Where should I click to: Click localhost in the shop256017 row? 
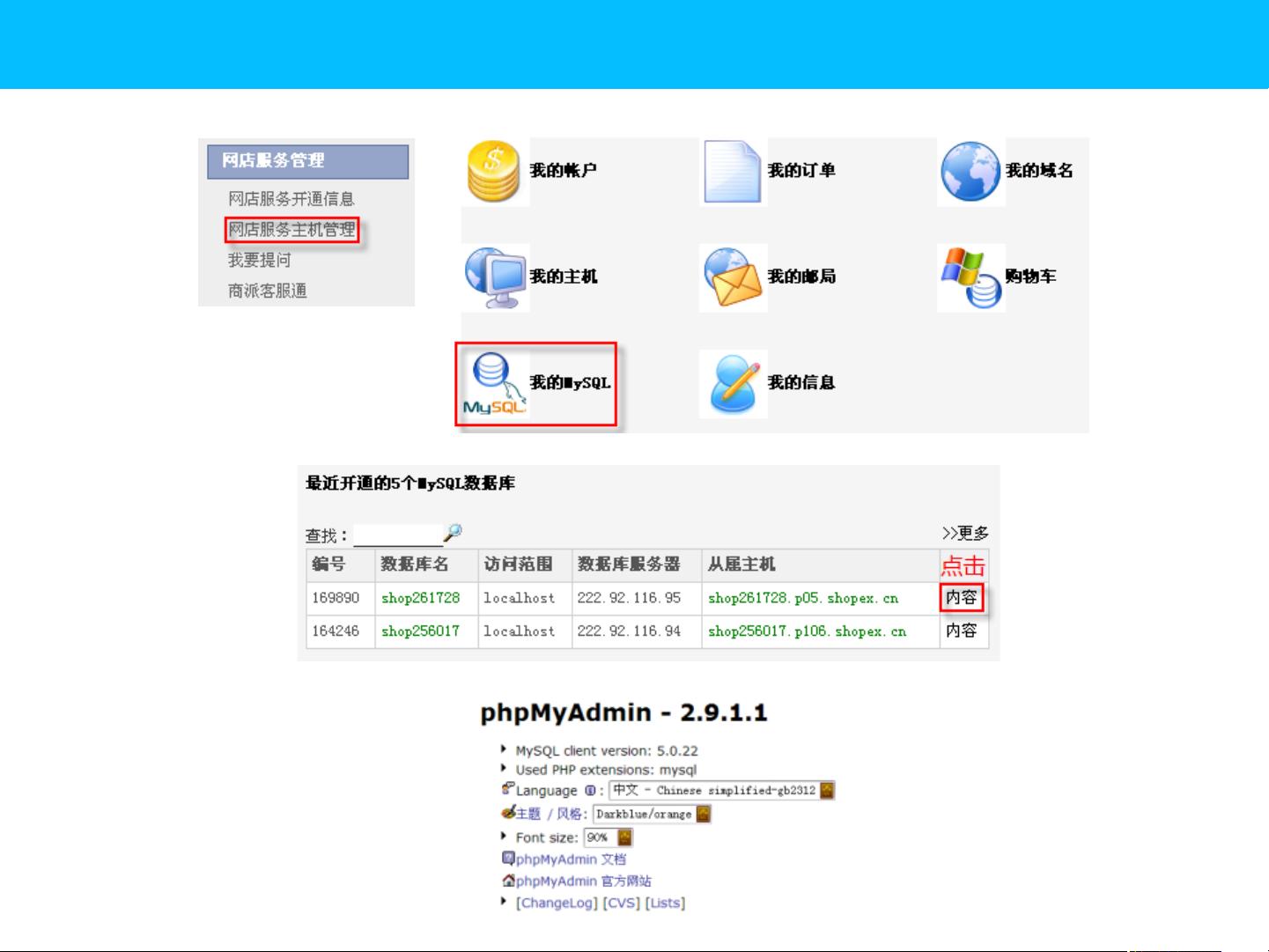520,631
